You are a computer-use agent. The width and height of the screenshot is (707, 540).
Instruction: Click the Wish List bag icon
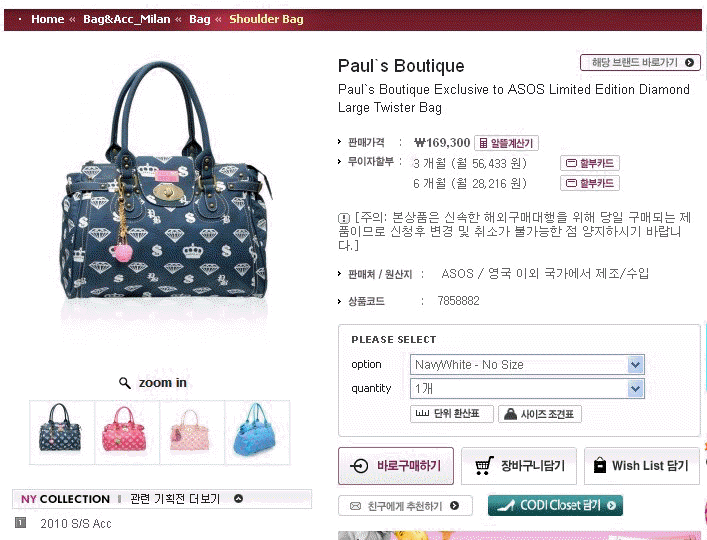click(600, 465)
